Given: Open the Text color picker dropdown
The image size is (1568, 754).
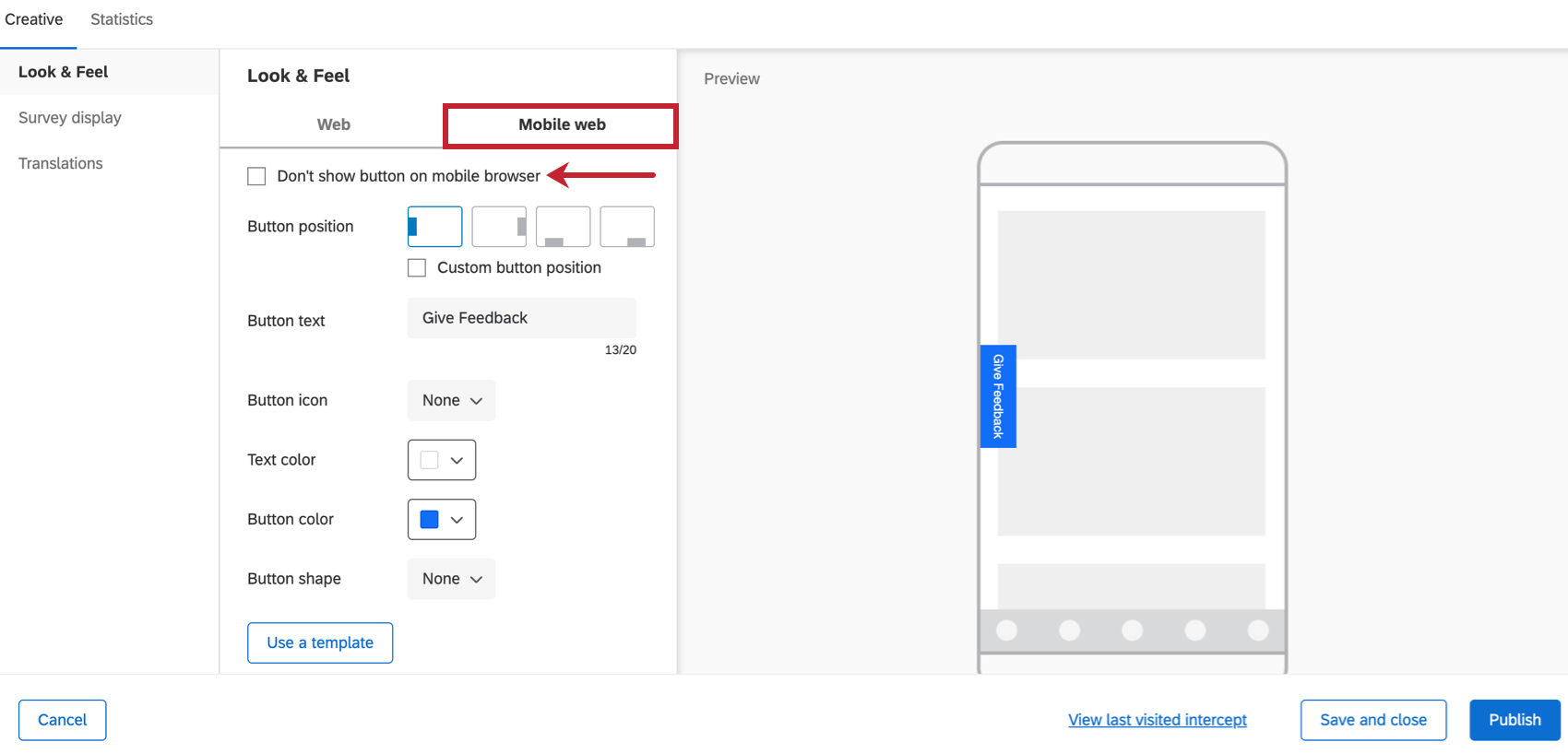Looking at the screenshot, I should [442, 460].
